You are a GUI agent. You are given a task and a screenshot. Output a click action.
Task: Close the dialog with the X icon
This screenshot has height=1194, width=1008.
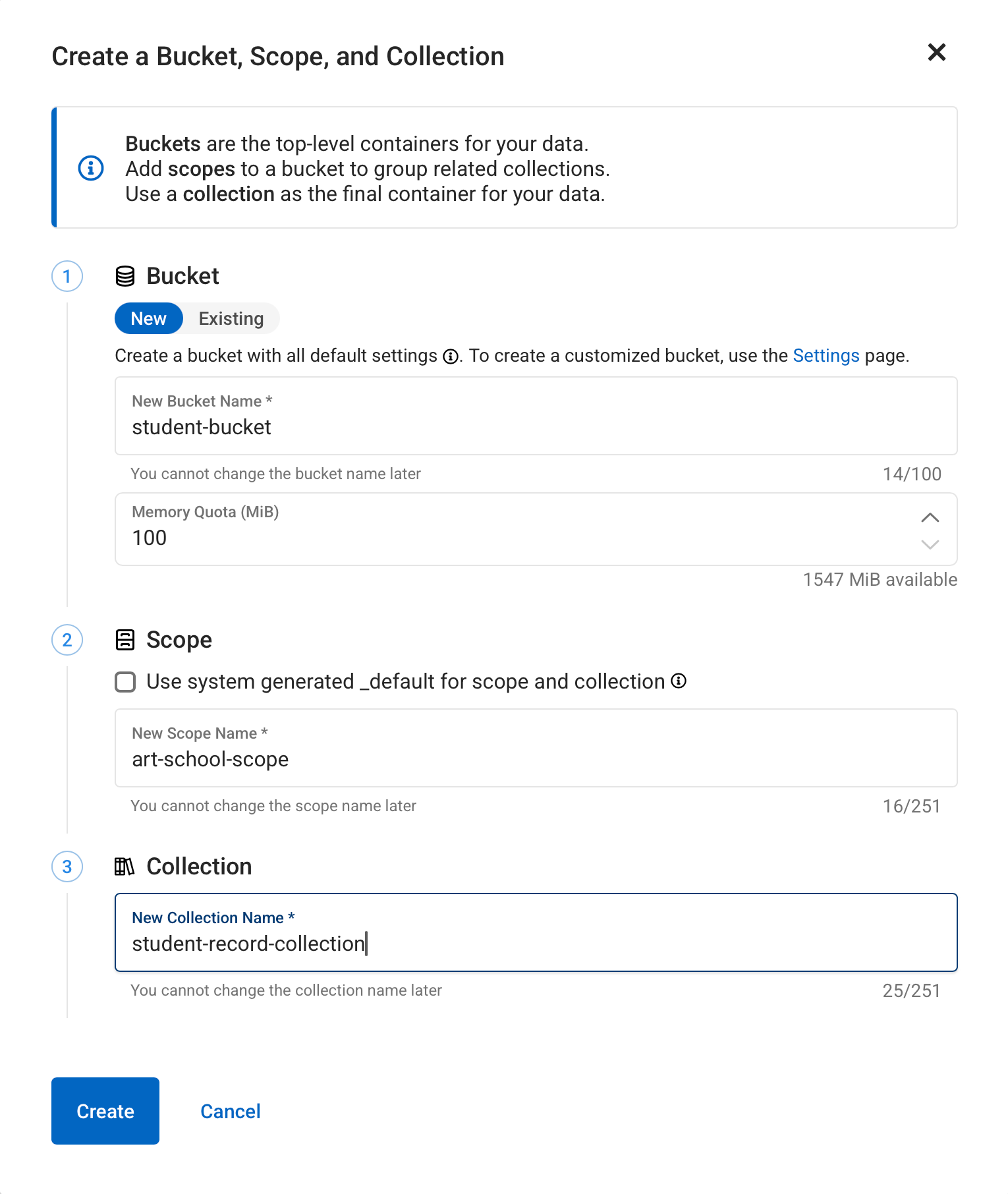(936, 53)
